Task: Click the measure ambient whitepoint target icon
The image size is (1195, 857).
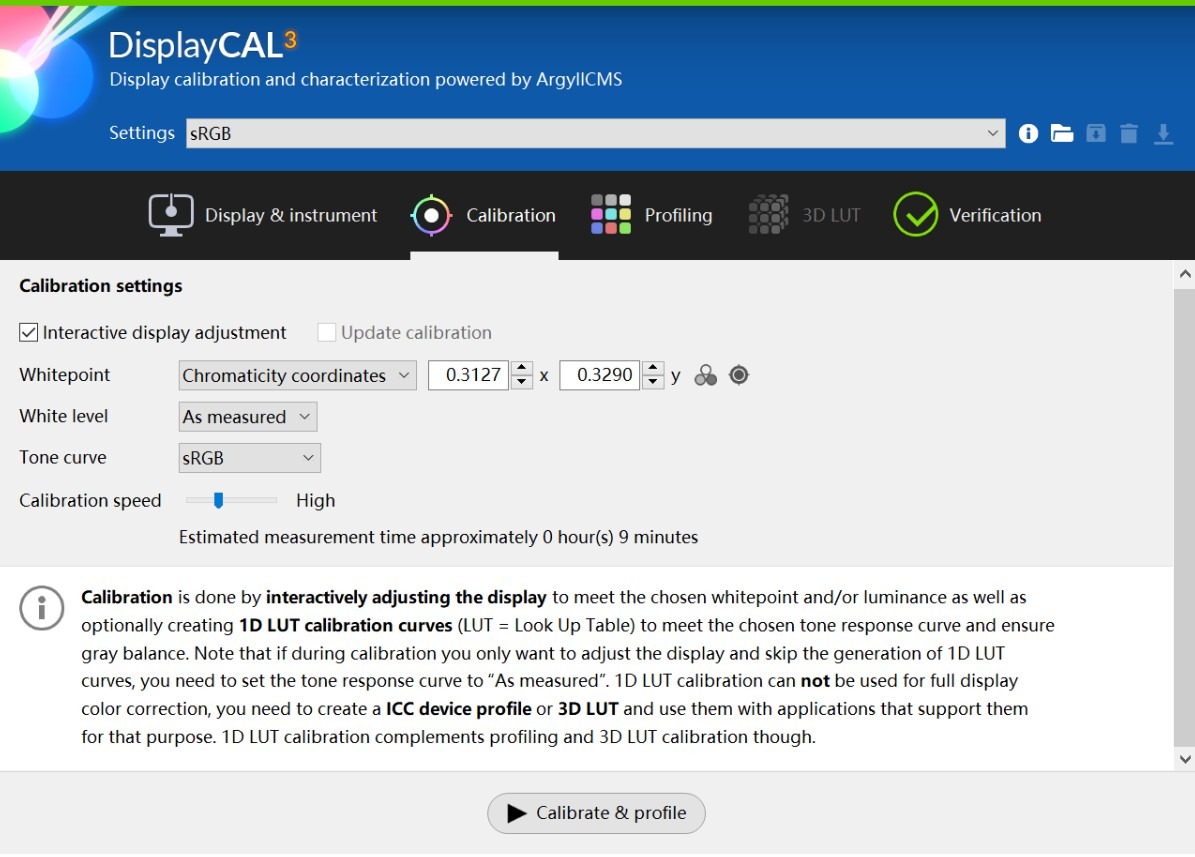Action: [x=738, y=375]
